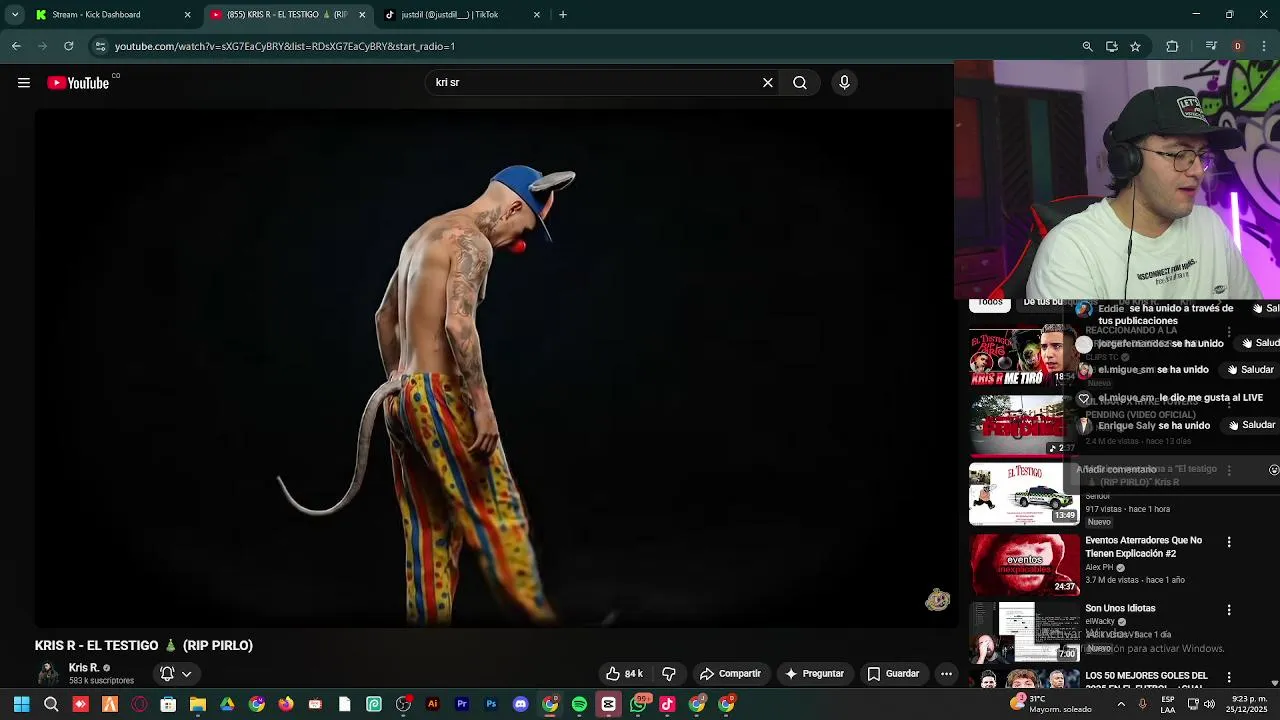Show hidden tray icons chevron
This screenshot has height=720, width=1280.
point(1121,705)
